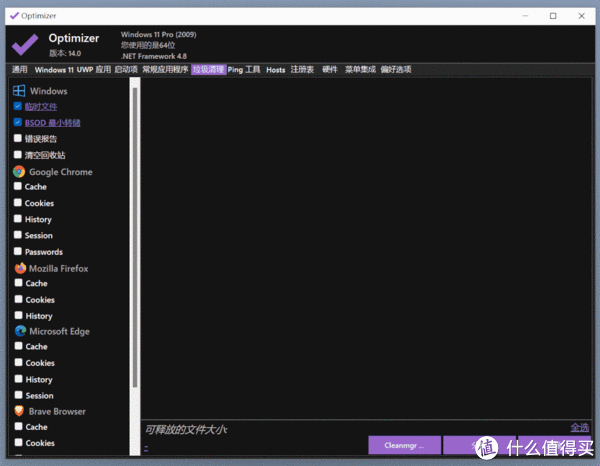Click the Brave Browser section heading

[57, 412]
